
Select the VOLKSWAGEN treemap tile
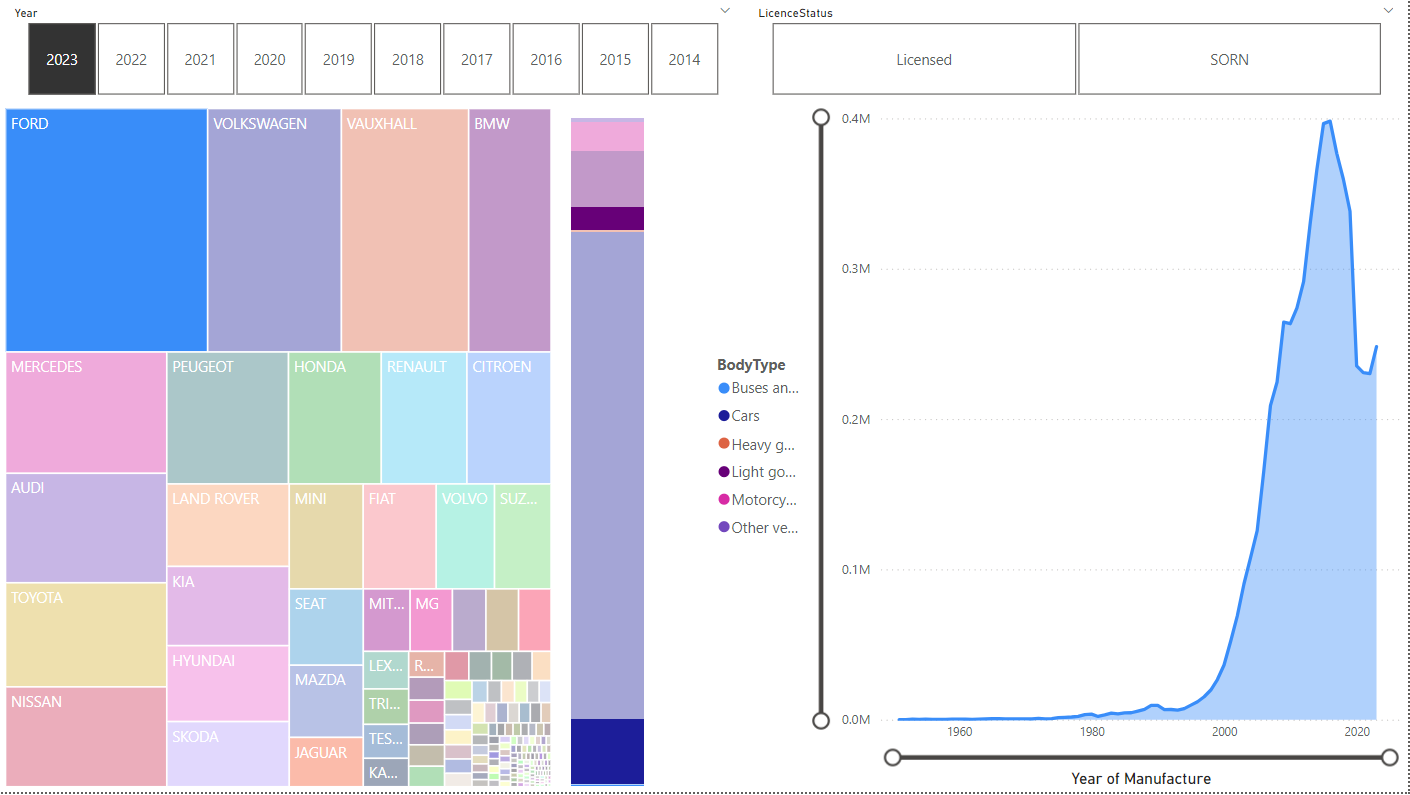[275, 230]
